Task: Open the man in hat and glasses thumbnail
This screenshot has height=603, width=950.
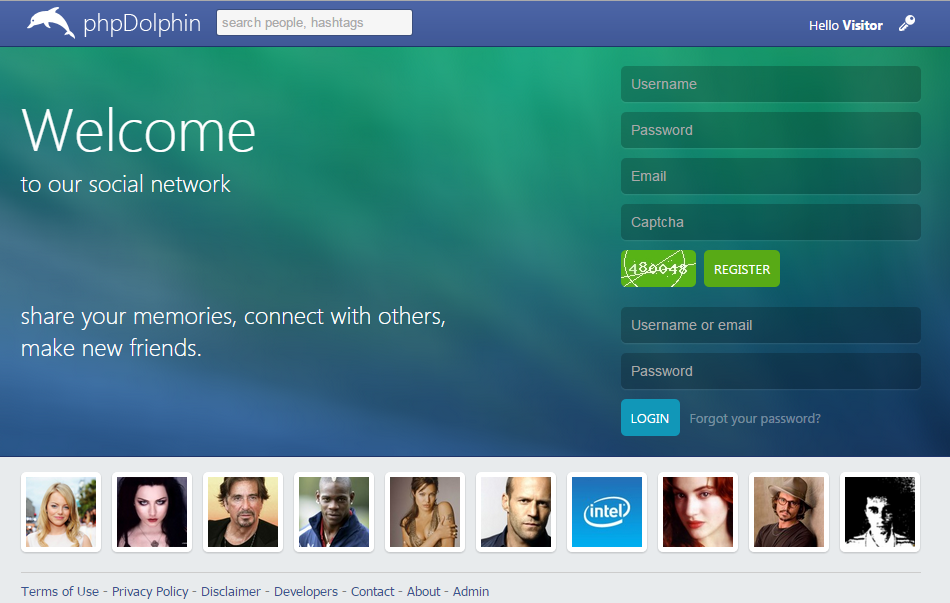Action: [789, 512]
